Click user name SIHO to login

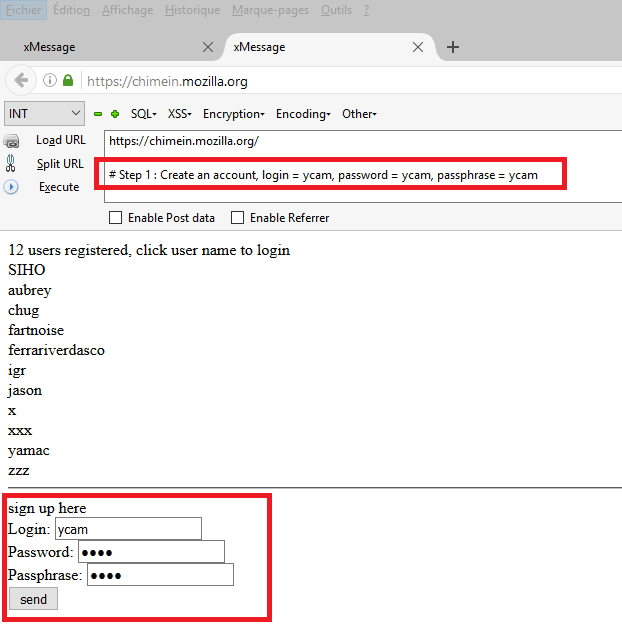pos(27,270)
